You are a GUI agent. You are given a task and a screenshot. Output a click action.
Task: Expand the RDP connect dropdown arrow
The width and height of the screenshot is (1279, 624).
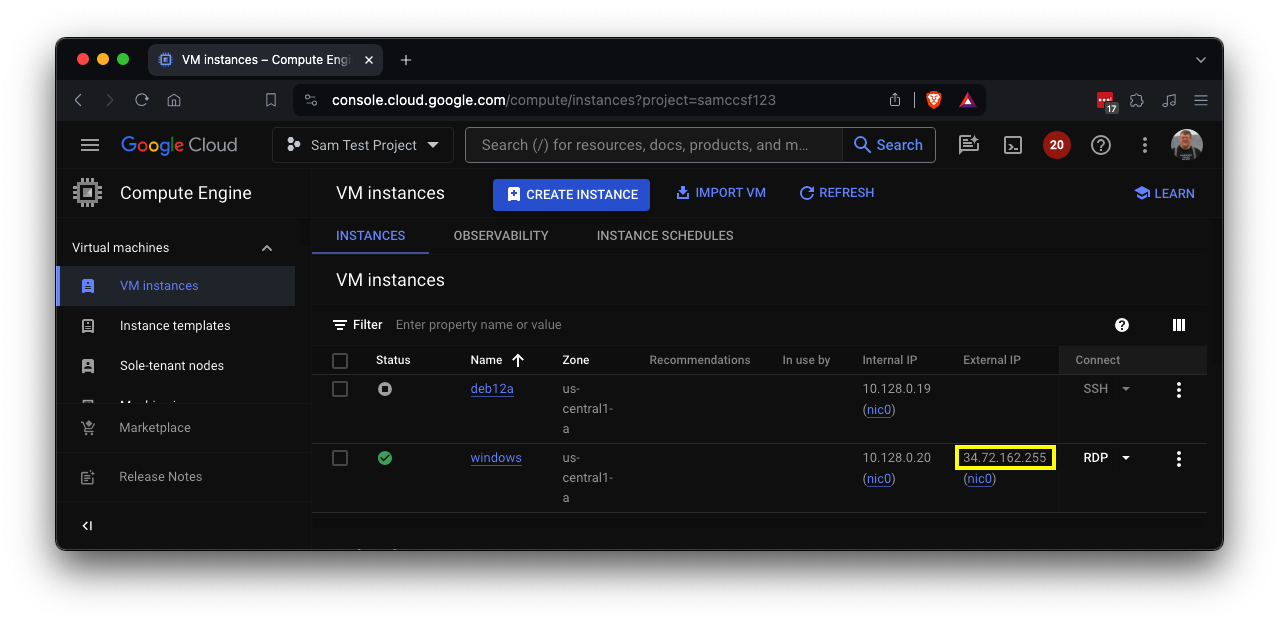tap(1126, 458)
